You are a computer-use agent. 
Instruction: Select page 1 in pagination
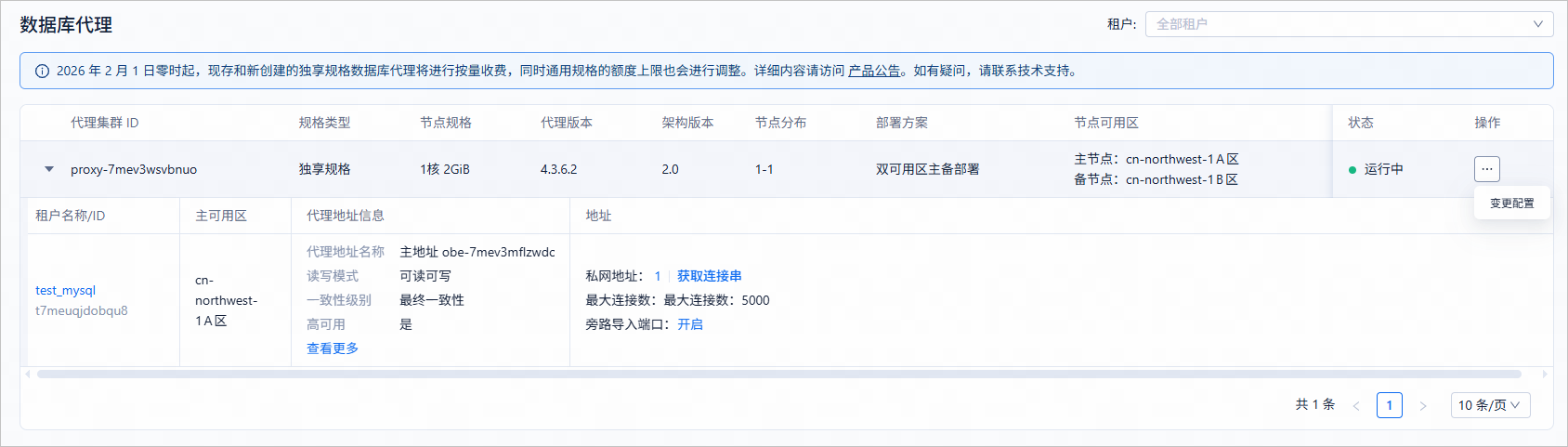pyautogui.click(x=1390, y=405)
